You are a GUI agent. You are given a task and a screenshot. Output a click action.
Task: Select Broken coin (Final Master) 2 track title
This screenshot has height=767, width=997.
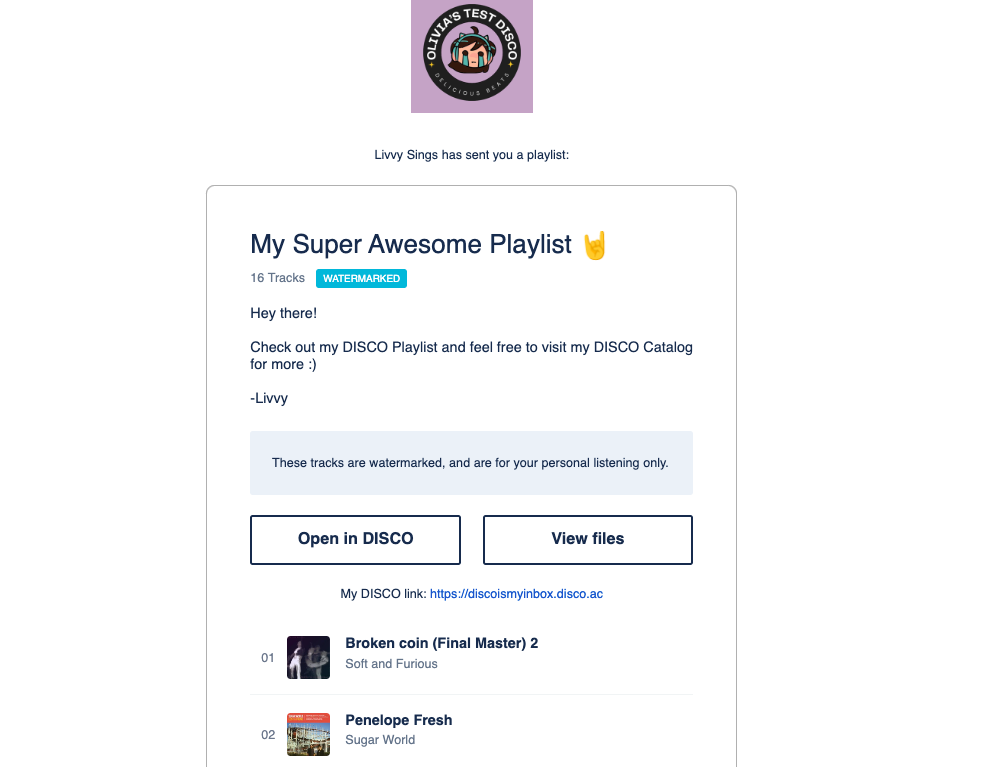click(x=441, y=643)
